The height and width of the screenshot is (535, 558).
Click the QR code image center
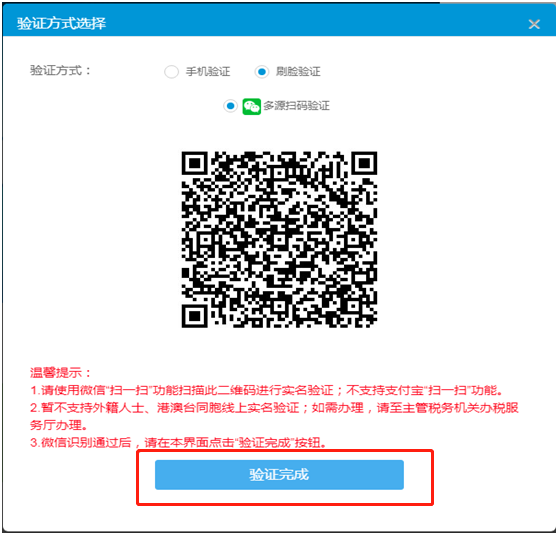tap(279, 240)
